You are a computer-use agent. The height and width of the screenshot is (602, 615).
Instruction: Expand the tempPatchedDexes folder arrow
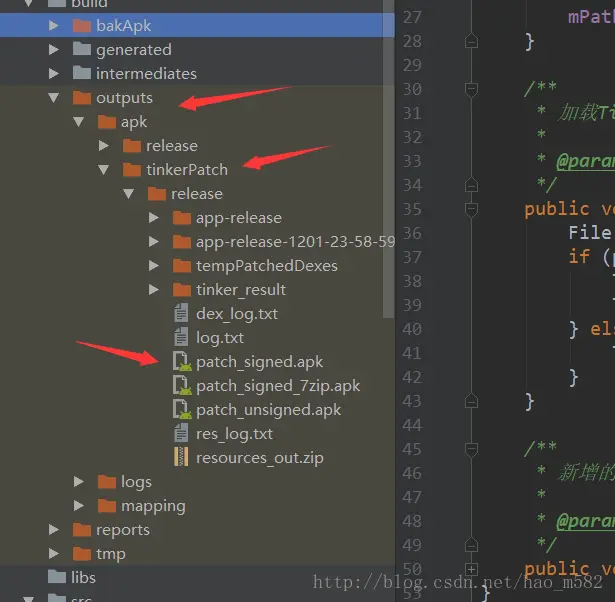pos(154,266)
